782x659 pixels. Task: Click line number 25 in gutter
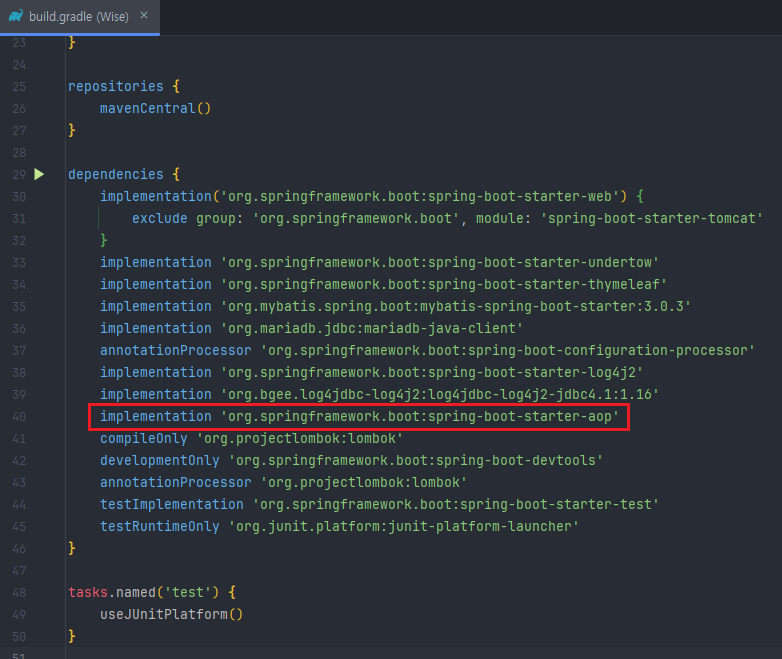click(19, 86)
